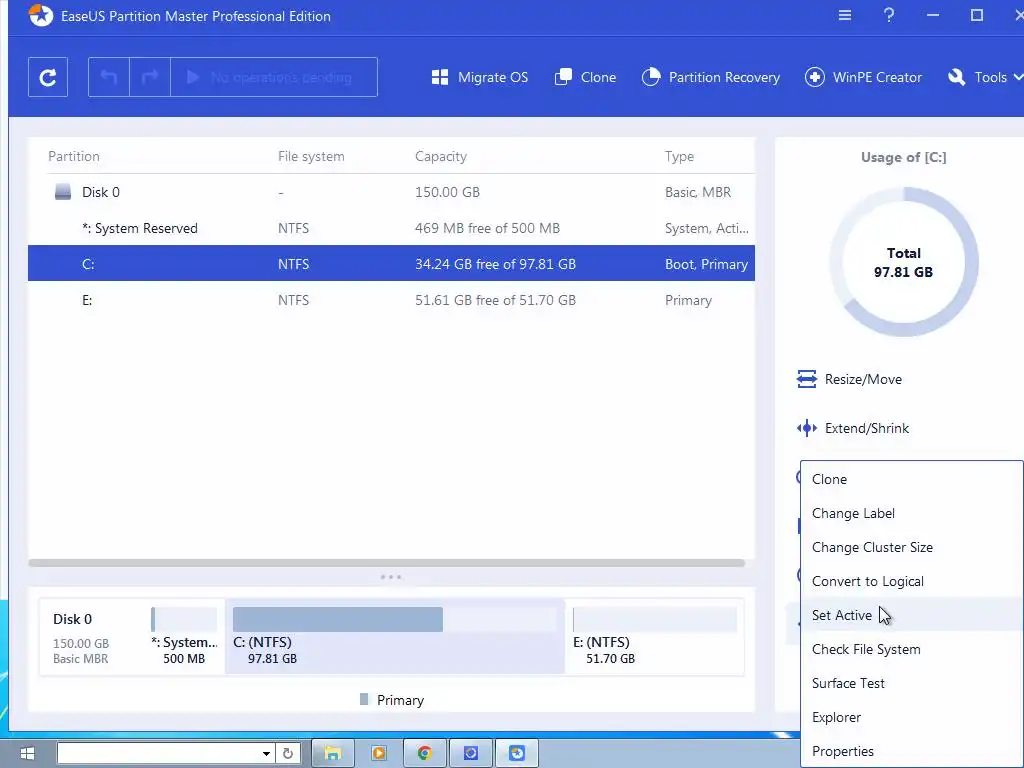Image resolution: width=1024 pixels, height=768 pixels.
Task: Click the Type column header
Action: point(679,156)
